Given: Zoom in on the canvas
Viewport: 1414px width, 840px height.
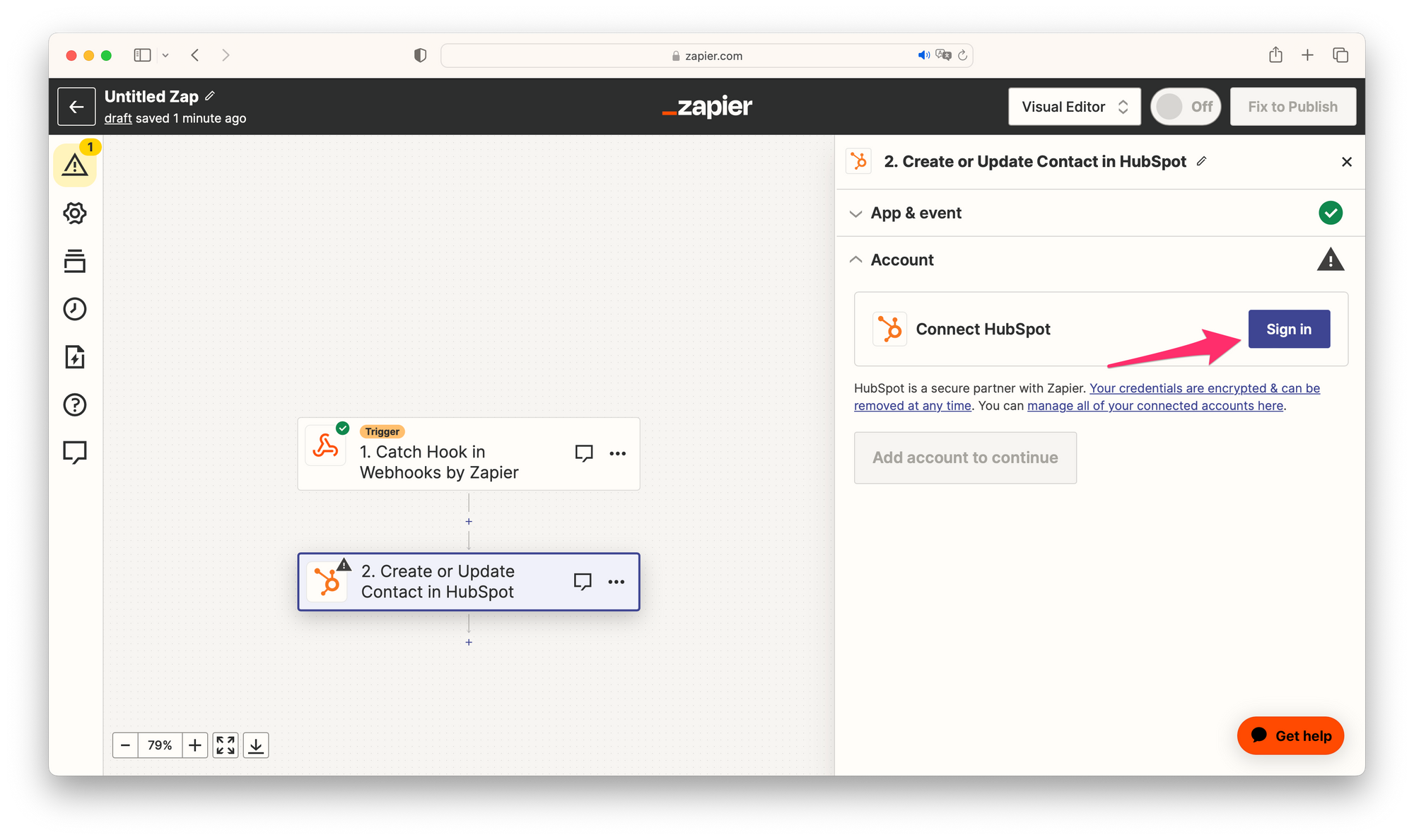Looking at the screenshot, I should point(195,745).
